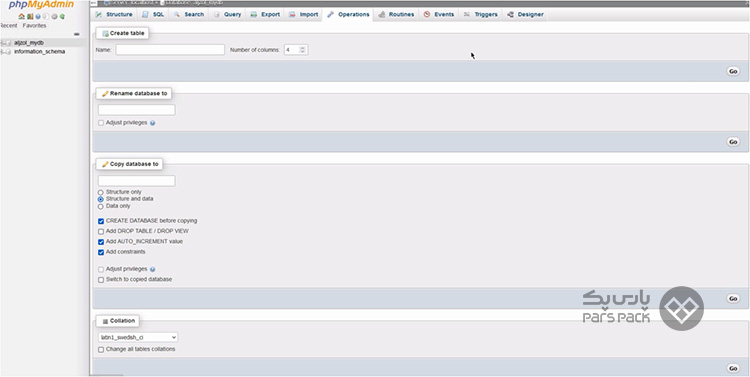This screenshot has width=750, height=377.
Task: Open the Query tab
Action: (x=228, y=14)
